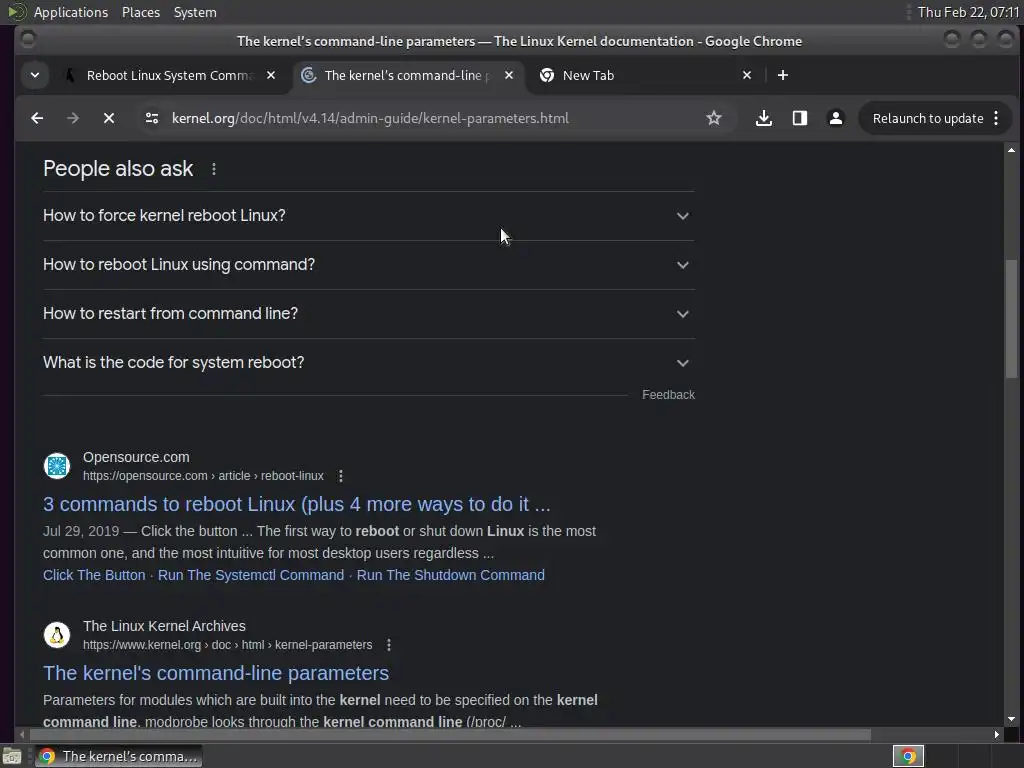Click the date and time clock
Screen dimensions: 1024x768
(x=968, y=12)
